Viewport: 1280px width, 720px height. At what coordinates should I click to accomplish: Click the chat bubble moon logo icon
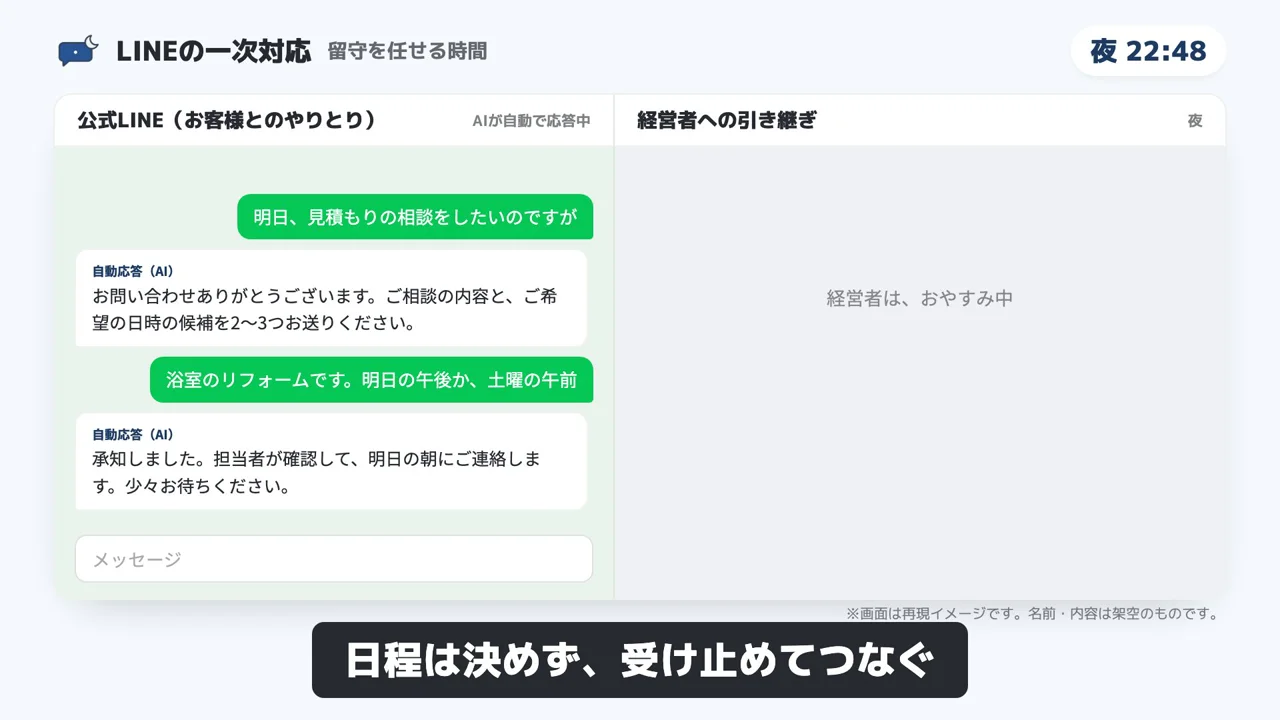coord(79,50)
